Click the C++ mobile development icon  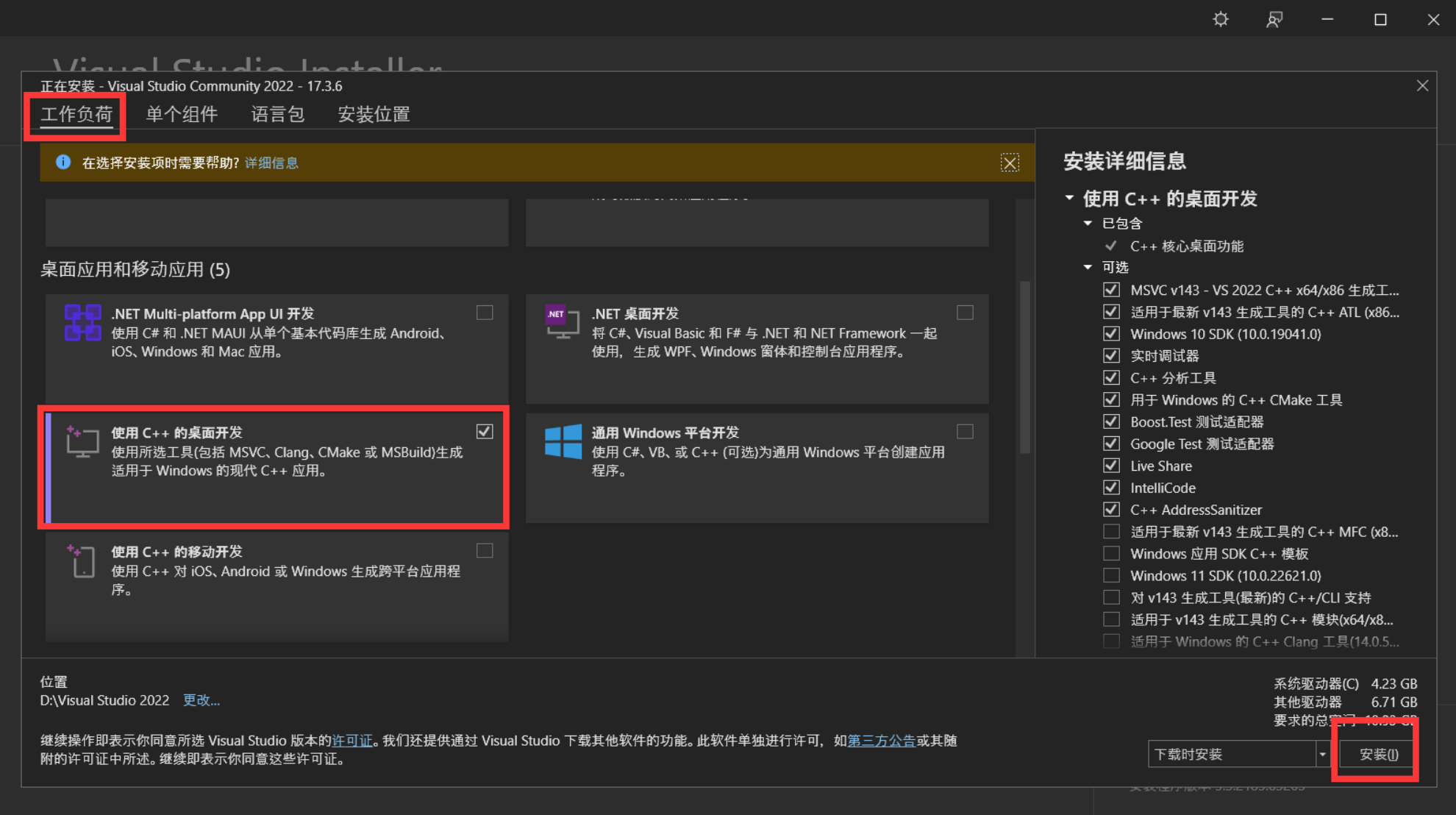(82, 560)
